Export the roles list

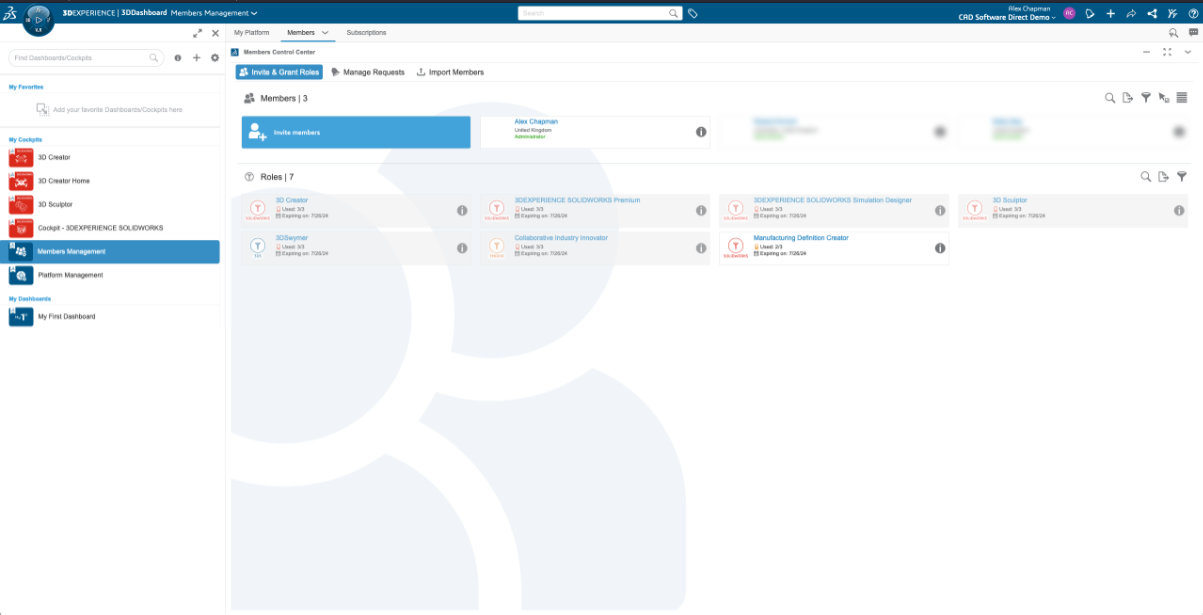tap(1163, 177)
